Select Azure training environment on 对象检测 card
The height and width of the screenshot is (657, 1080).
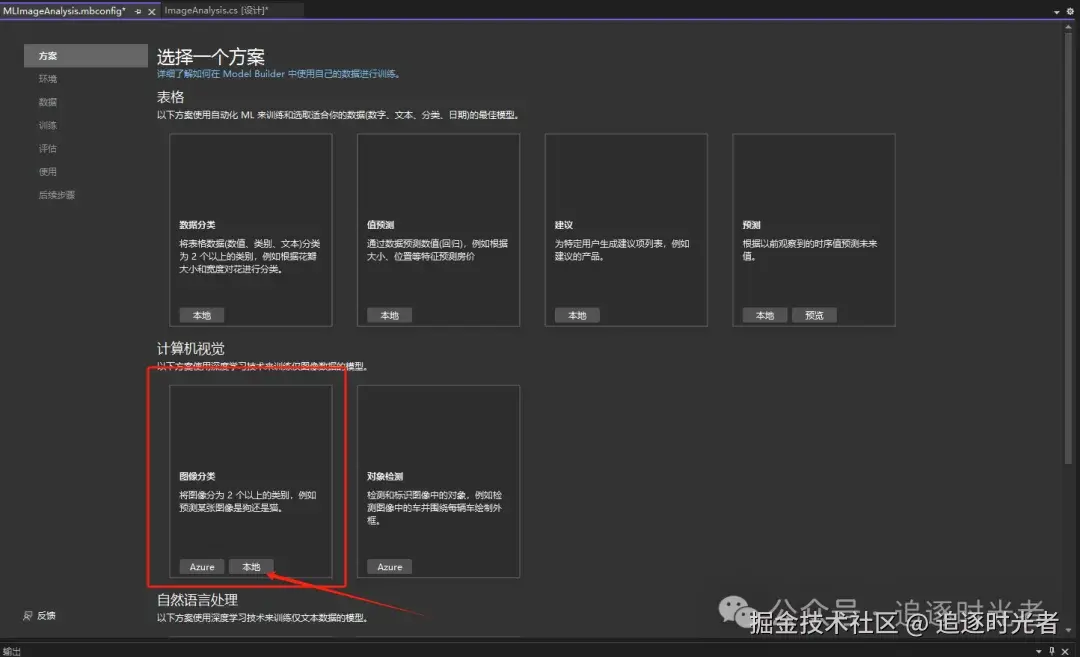(388, 566)
